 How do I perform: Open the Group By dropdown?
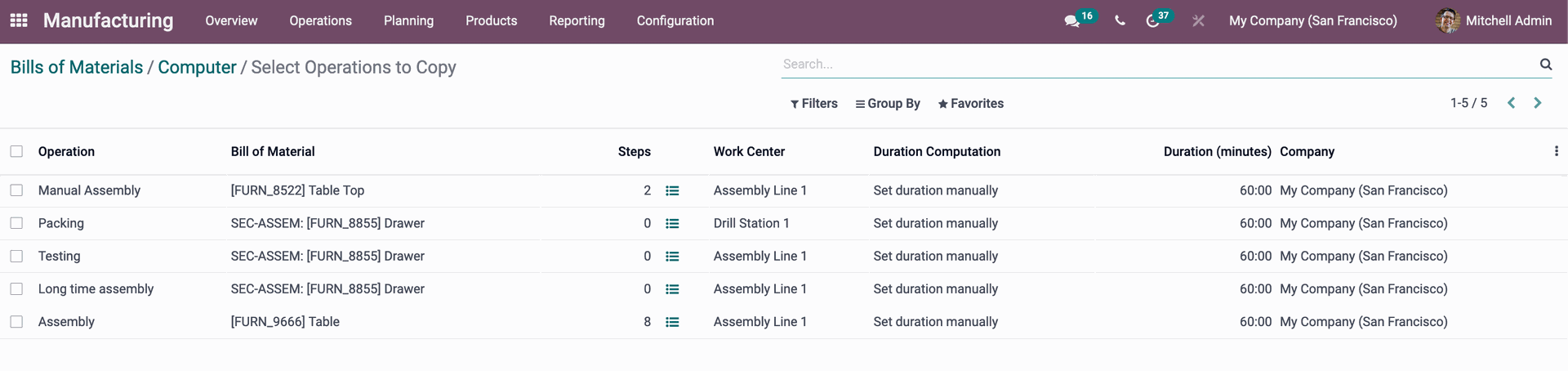[888, 104]
